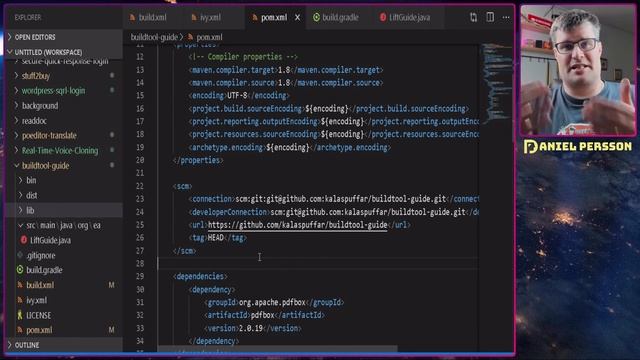Click the build.xml tab XML icon

click(x=132, y=18)
